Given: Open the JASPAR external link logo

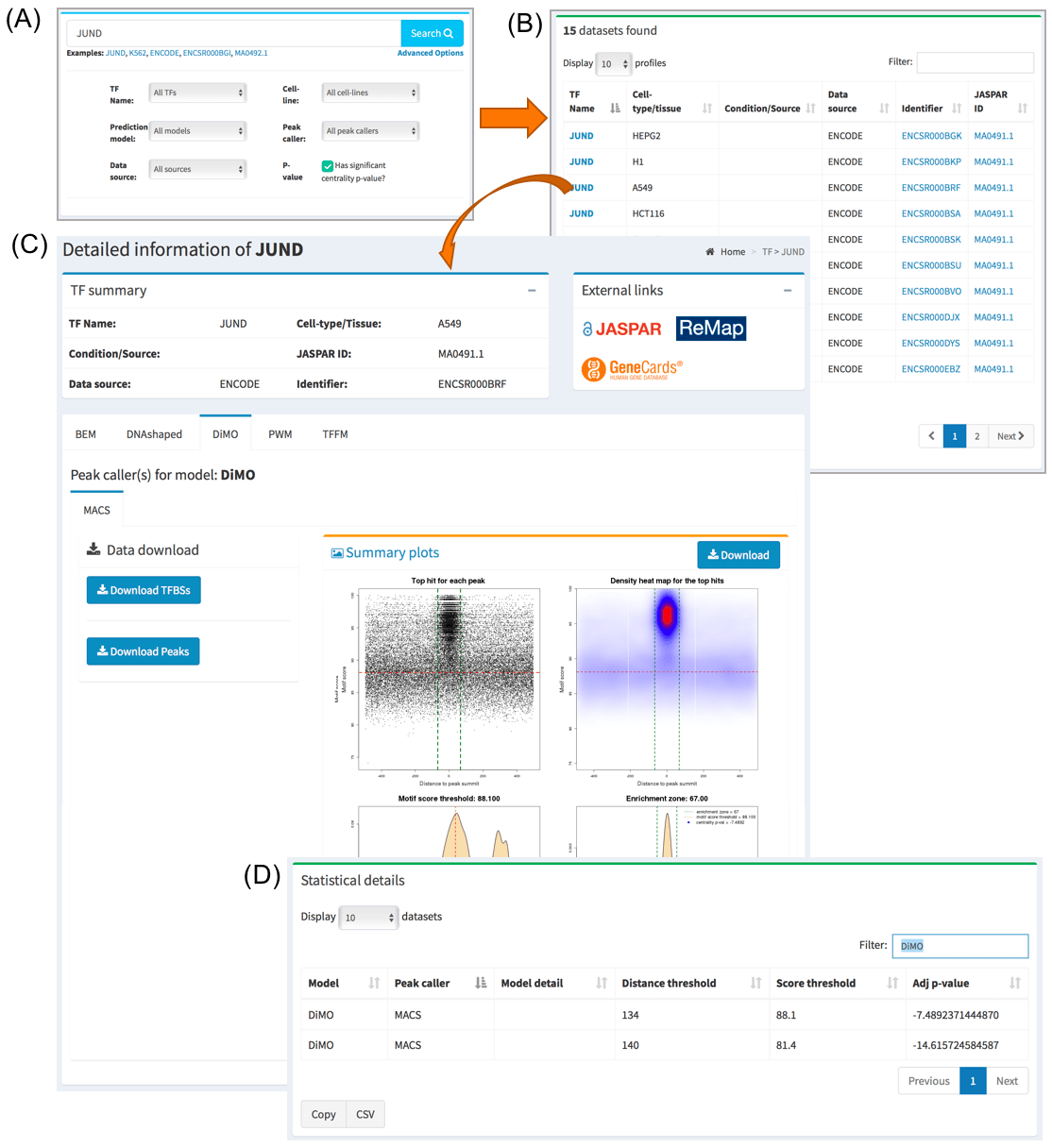Looking at the screenshot, I should pyautogui.click(x=621, y=329).
